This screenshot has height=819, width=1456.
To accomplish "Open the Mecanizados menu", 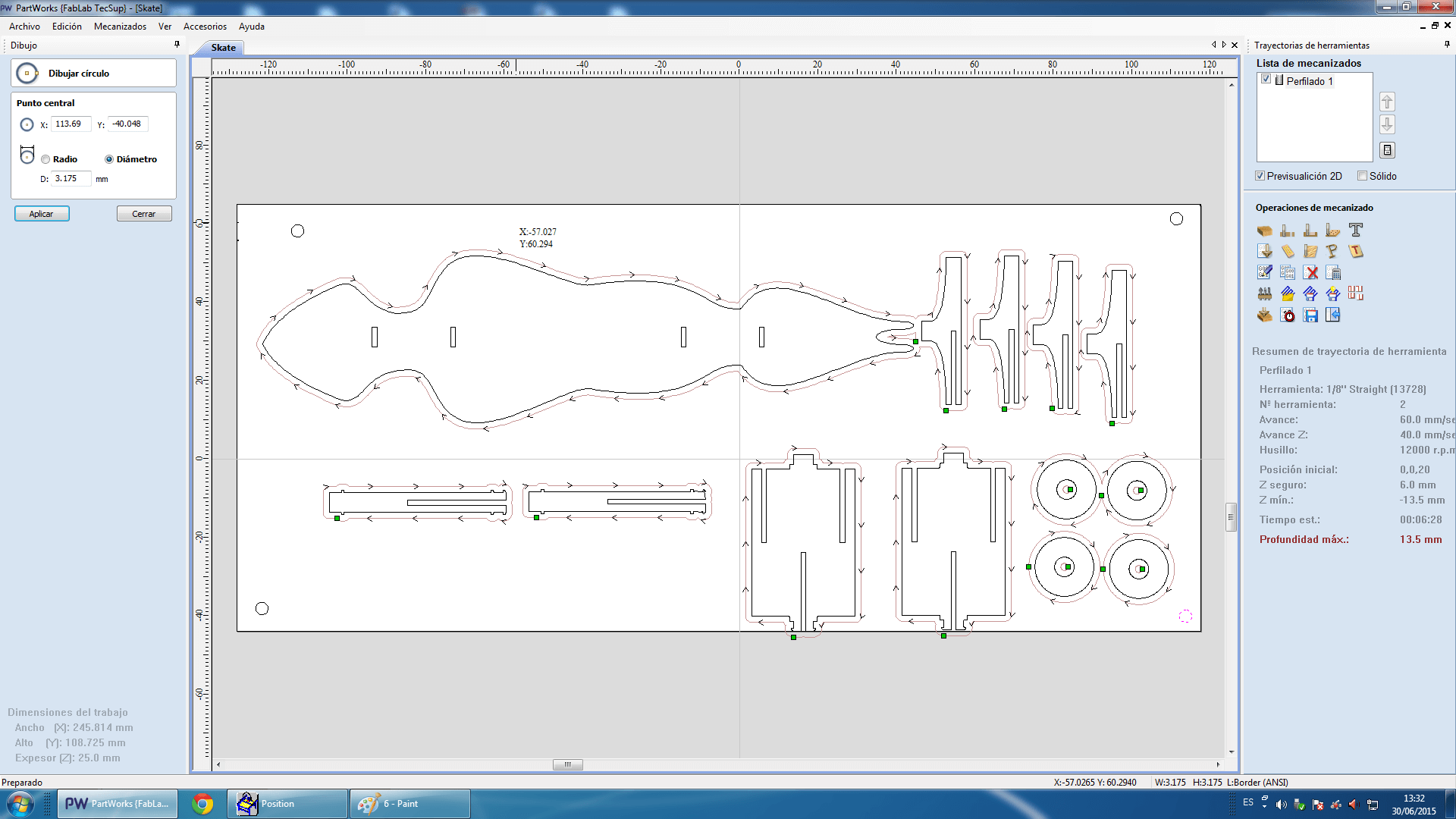I will (x=120, y=27).
